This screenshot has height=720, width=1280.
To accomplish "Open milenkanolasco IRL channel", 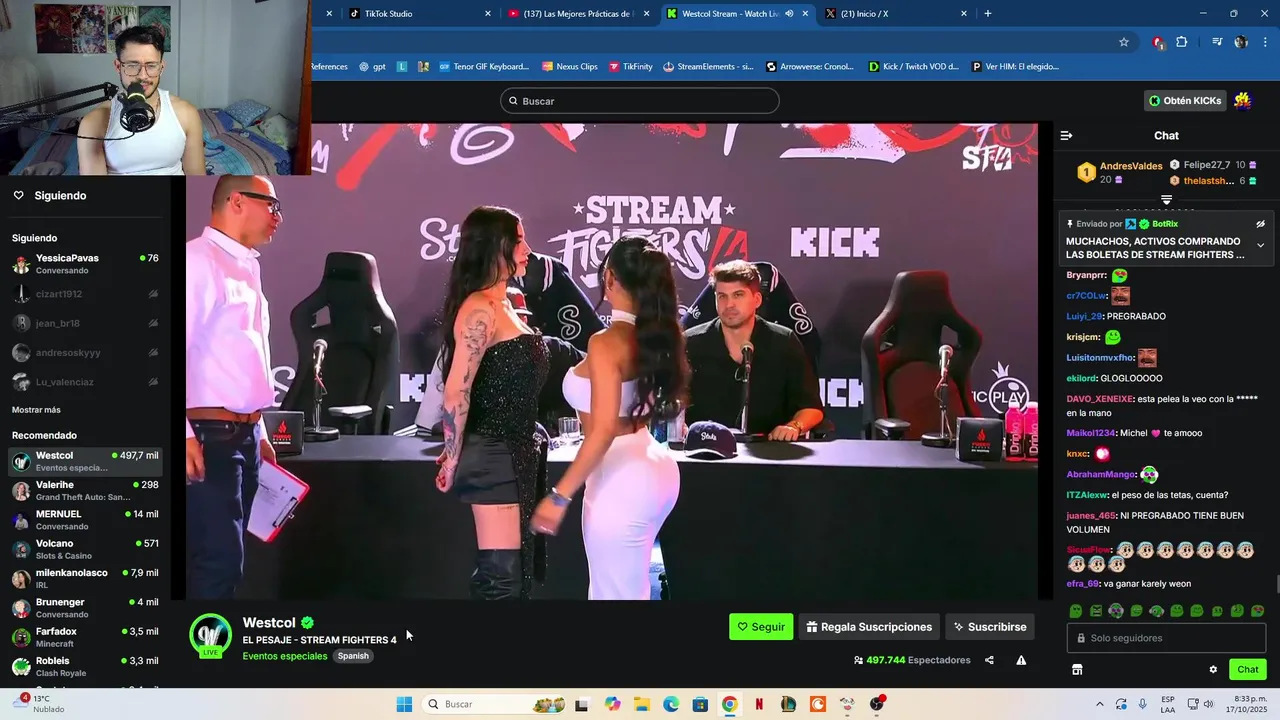I will point(85,578).
